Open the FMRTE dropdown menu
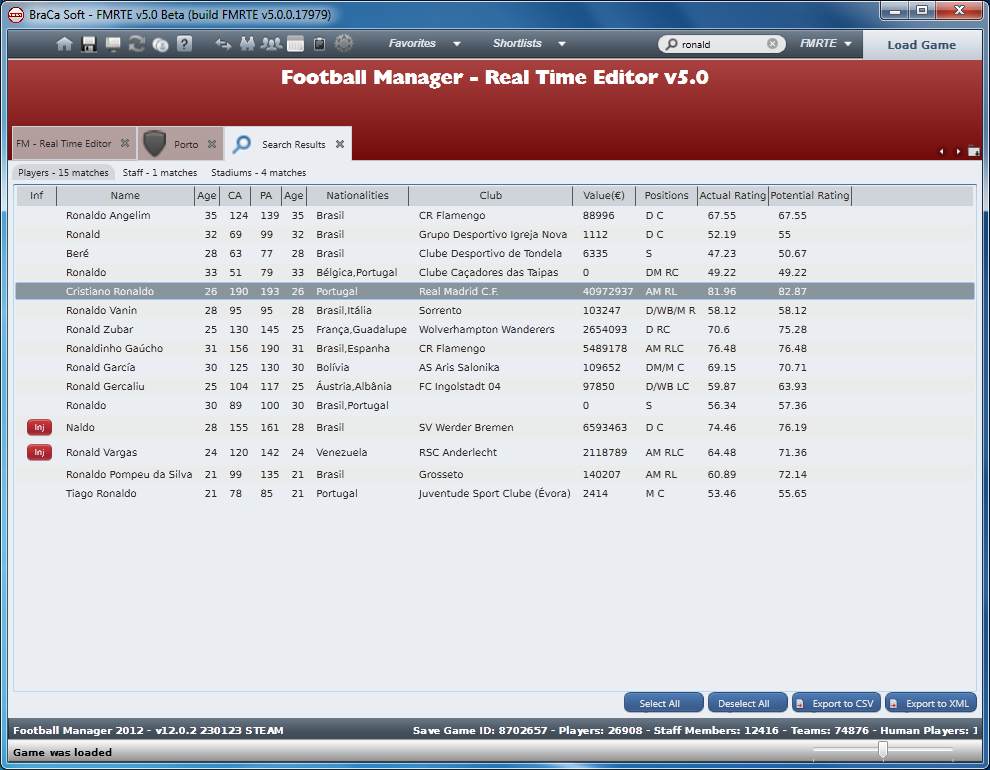Image resolution: width=990 pixels, height=770 pixels. 826,44
